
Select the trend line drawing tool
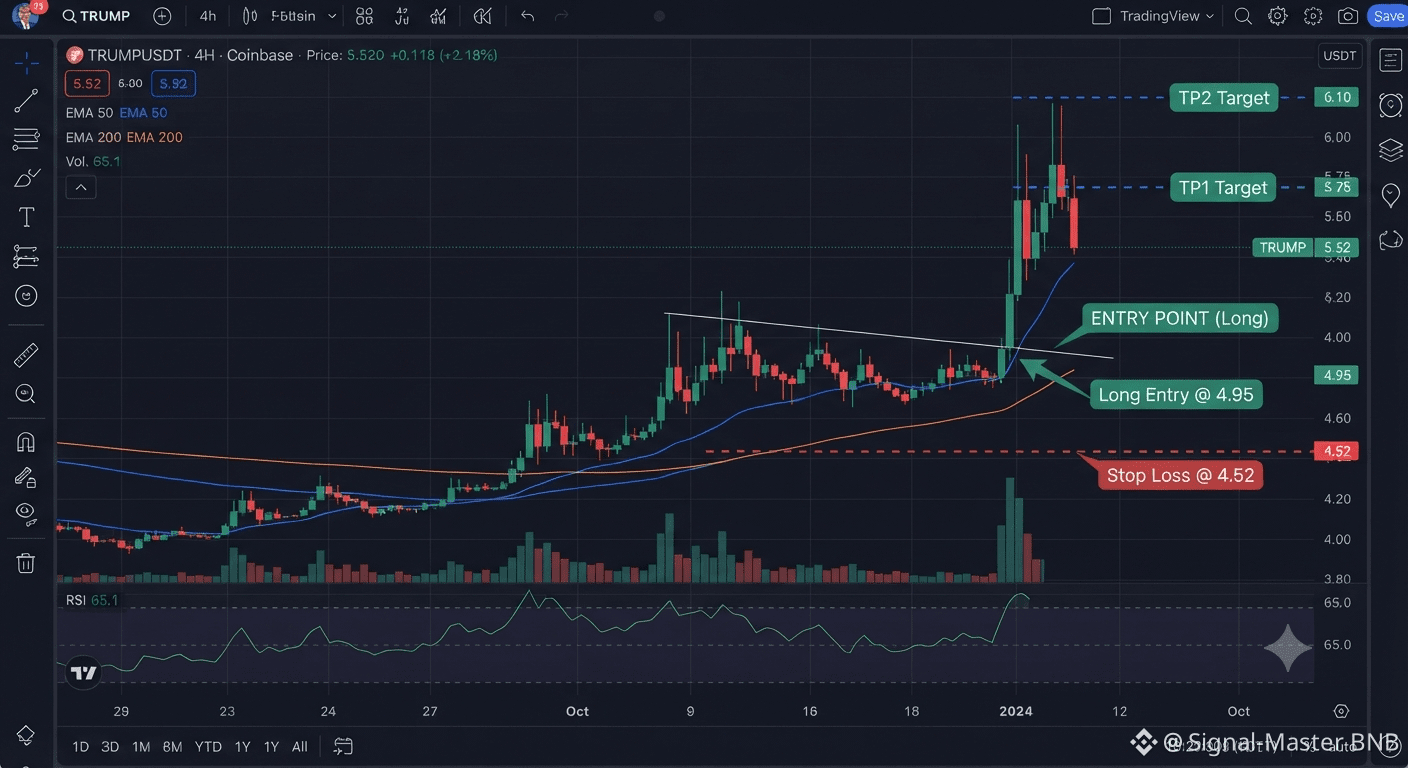26,100
